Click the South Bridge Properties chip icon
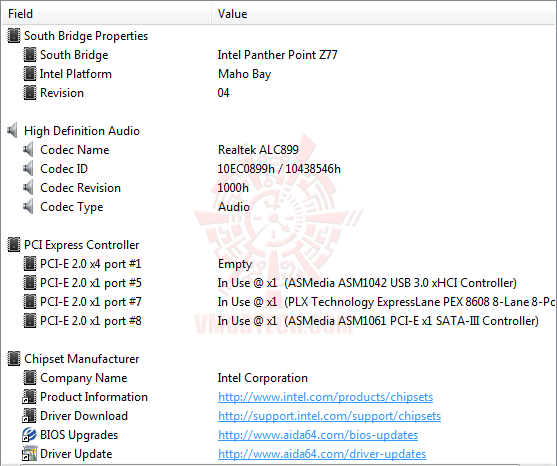The width and height of the screenshot is (557, 466). click(13, 36)
